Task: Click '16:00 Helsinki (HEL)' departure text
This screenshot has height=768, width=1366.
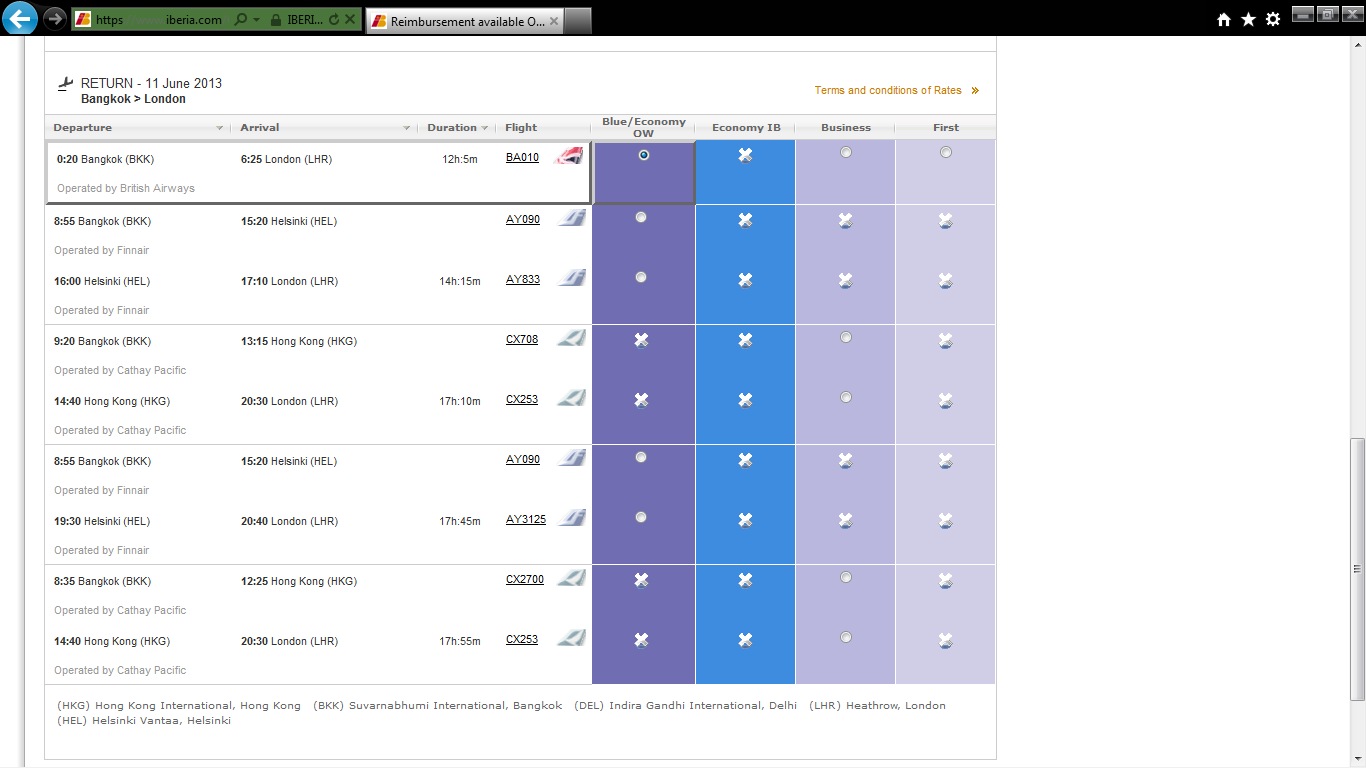Action: coord(102,282)
